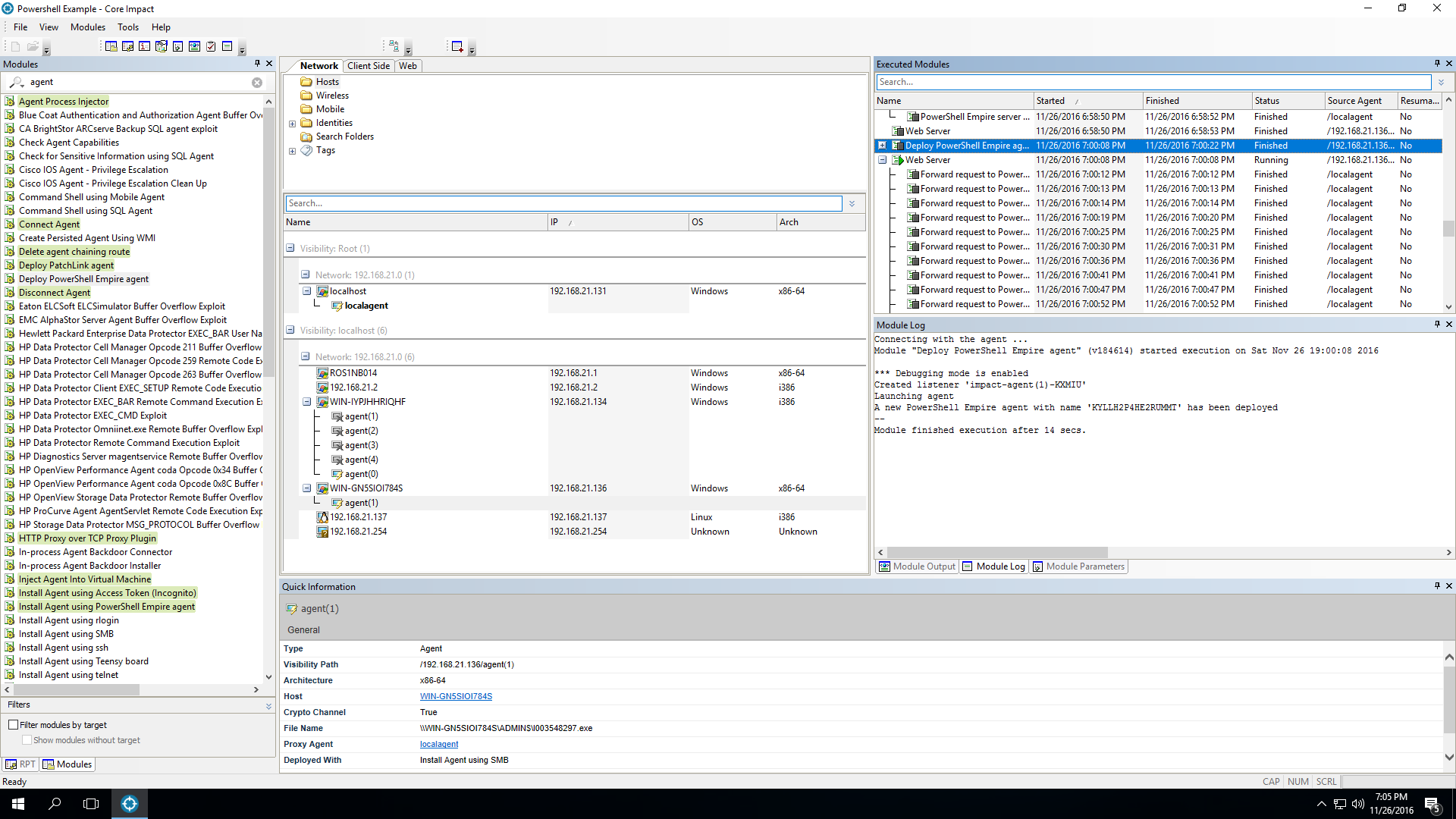
Task: Switch to the Client Side tab
Action: click(369, 66)
